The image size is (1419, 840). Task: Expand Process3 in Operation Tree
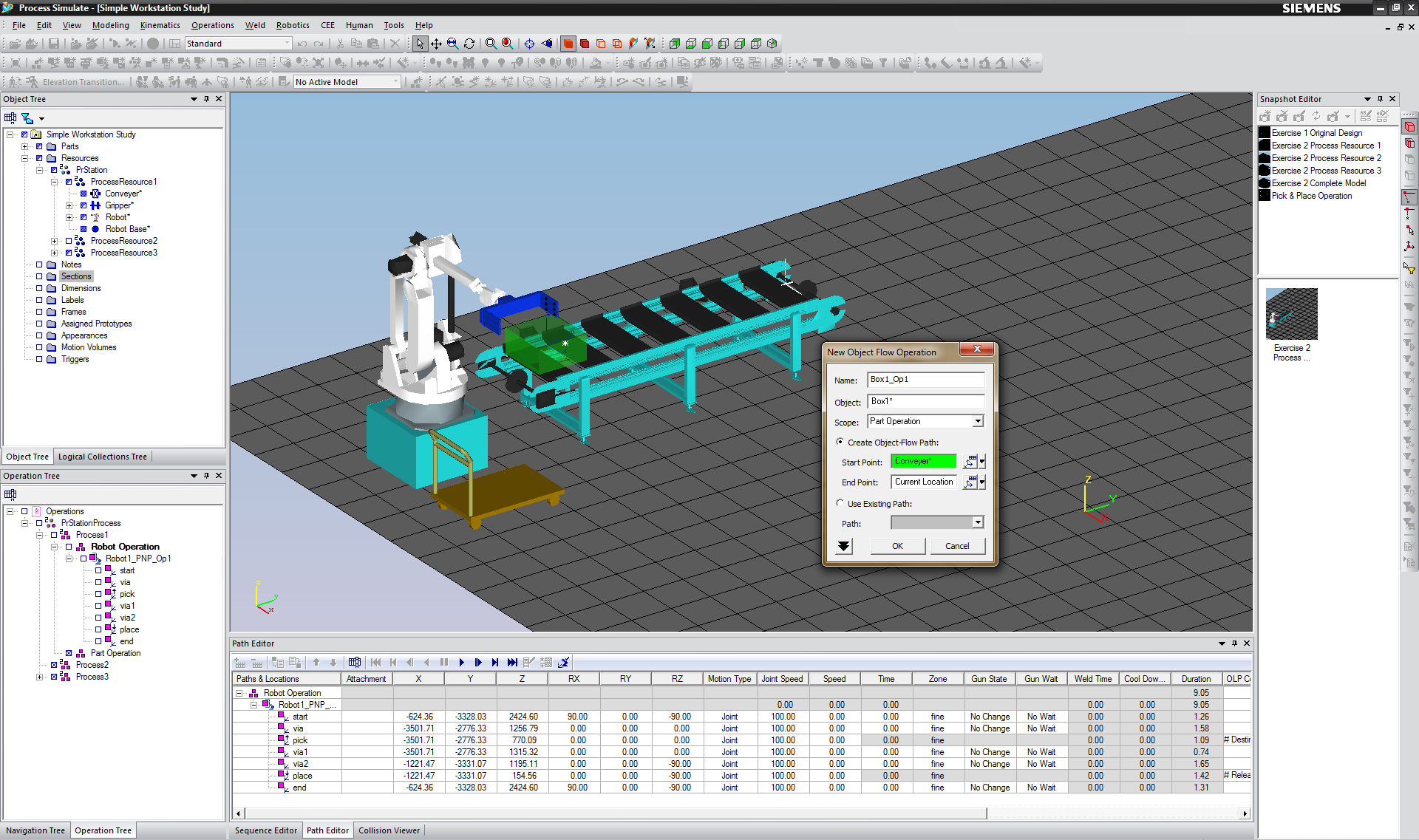click(x=40, y=677)
